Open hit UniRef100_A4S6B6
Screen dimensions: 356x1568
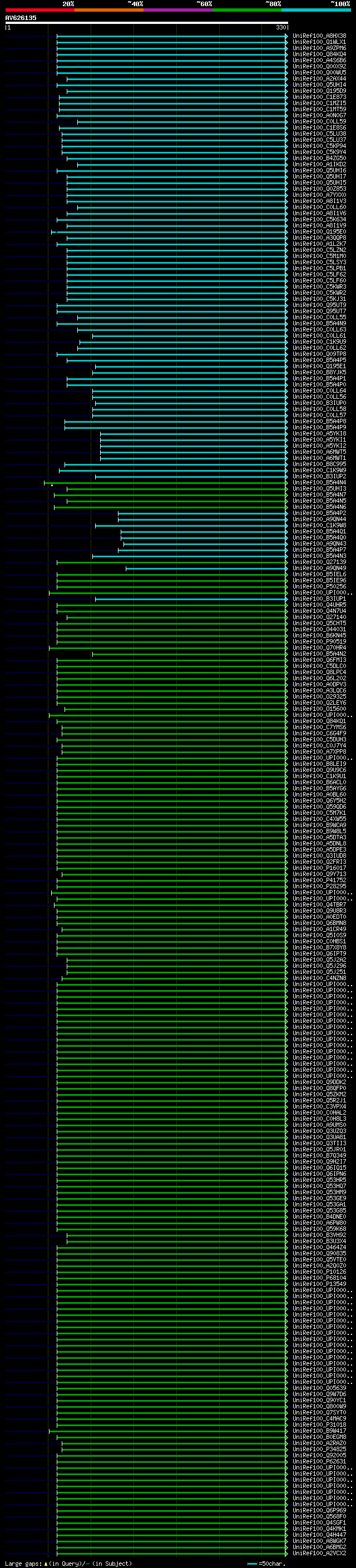[x=319, y=60]
